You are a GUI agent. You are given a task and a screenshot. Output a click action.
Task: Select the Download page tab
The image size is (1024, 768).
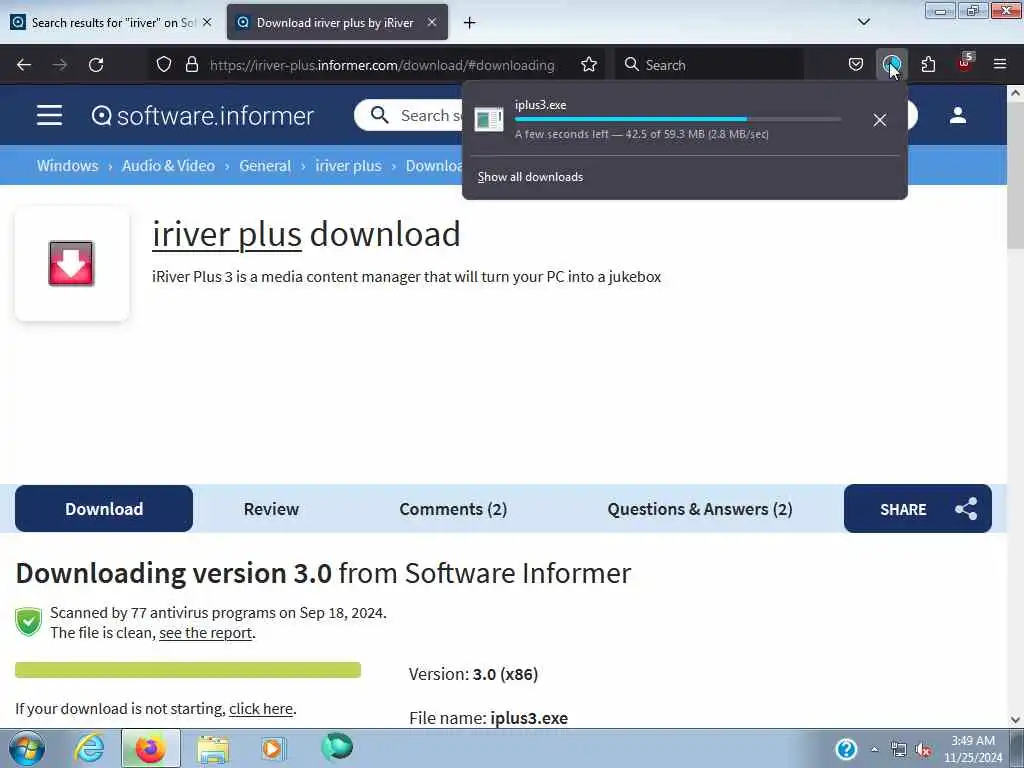pos(104,509)
